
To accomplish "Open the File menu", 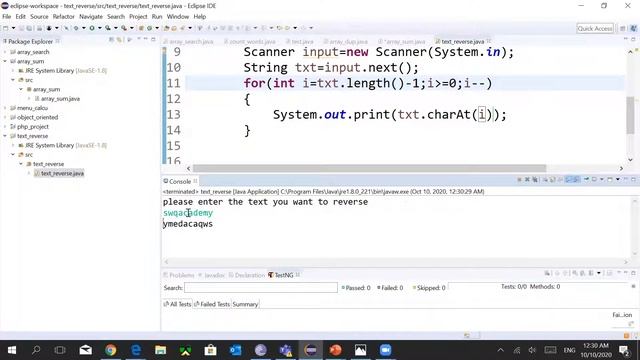I will click(x=7, y=17).
